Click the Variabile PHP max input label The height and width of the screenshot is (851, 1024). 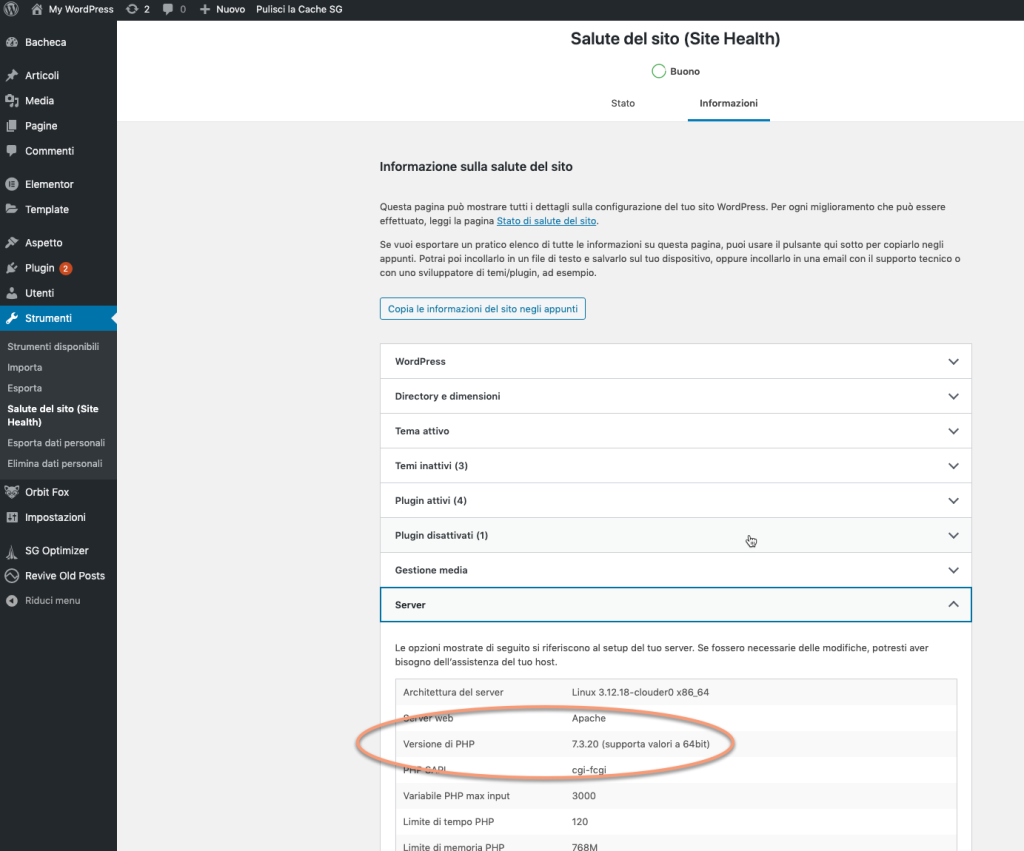pyautogui.click(x=456, y=796)
